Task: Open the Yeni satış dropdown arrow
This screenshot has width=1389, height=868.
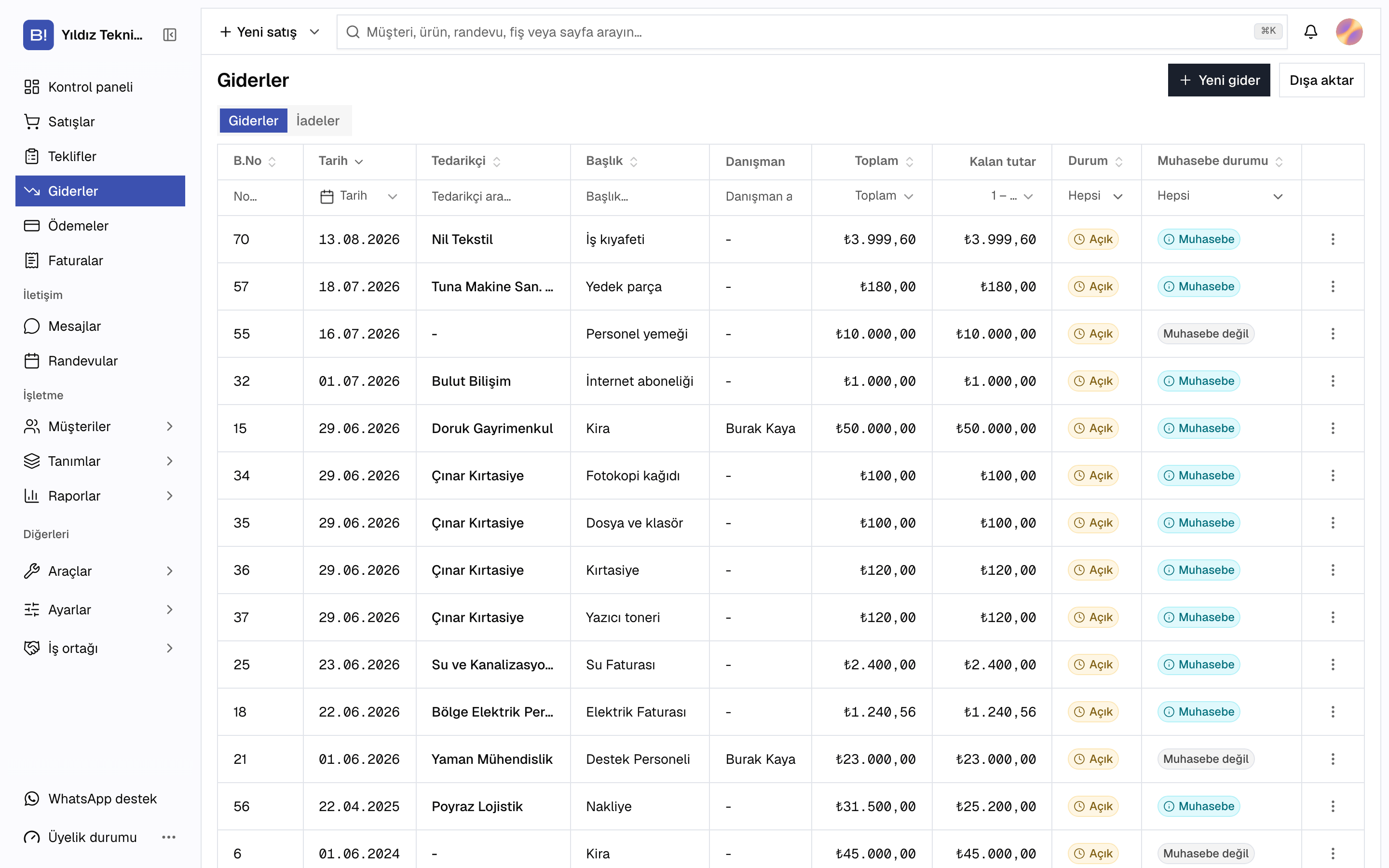Action: [x=314, y=31]
